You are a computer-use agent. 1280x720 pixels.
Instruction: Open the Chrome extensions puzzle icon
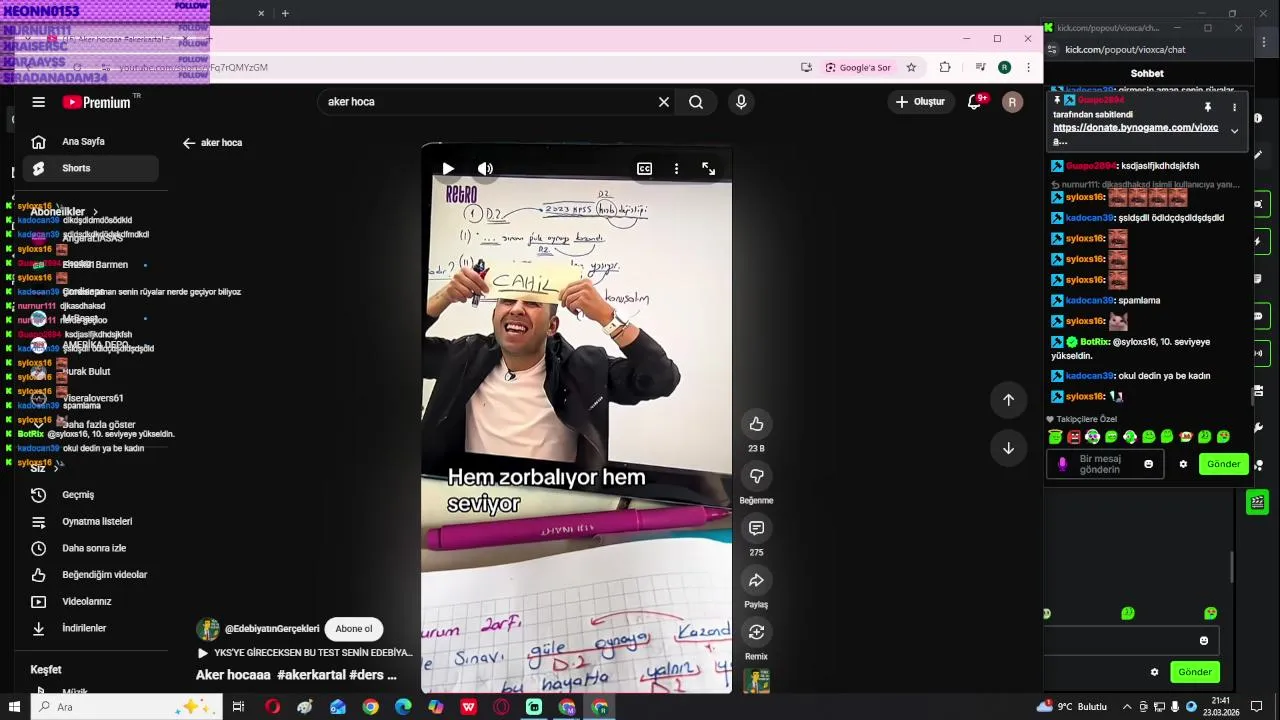click(x=945, y=68)
